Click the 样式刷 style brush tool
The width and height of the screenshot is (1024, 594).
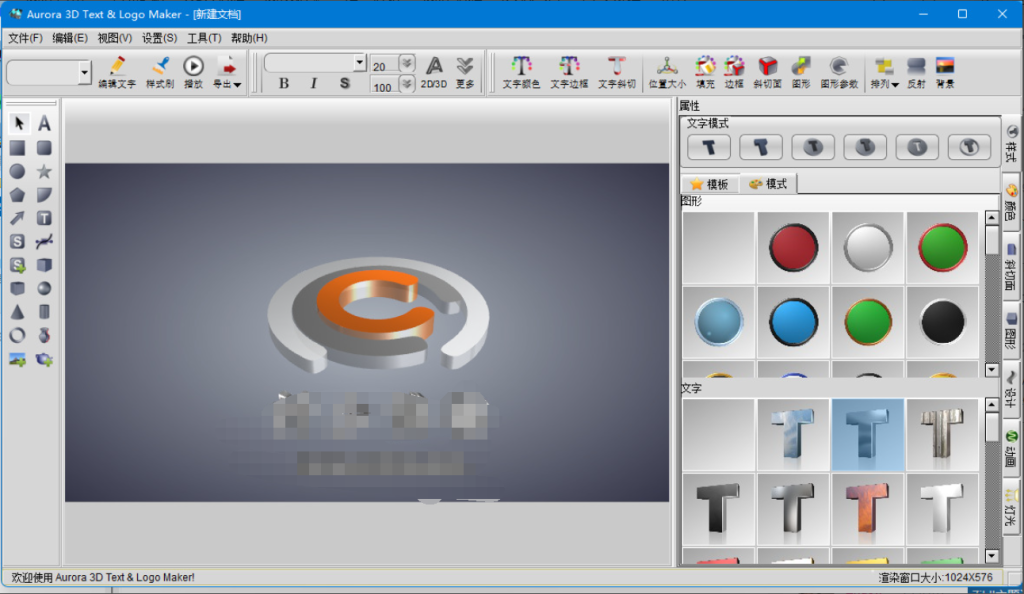tap(160, 72)
